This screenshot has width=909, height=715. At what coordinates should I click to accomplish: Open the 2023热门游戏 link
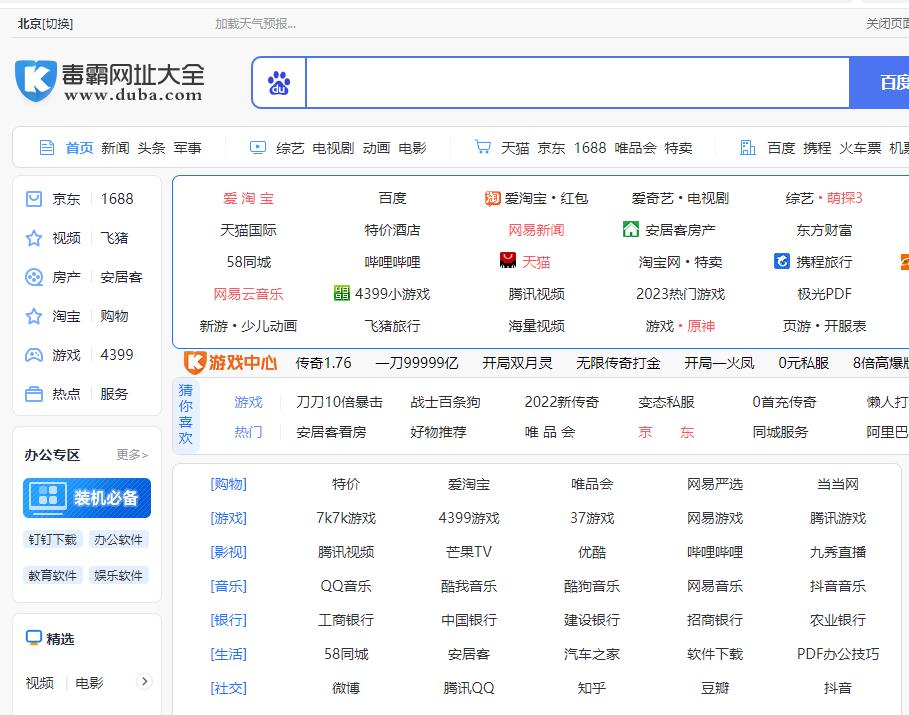pyautogui.click(x=681, y=294)
